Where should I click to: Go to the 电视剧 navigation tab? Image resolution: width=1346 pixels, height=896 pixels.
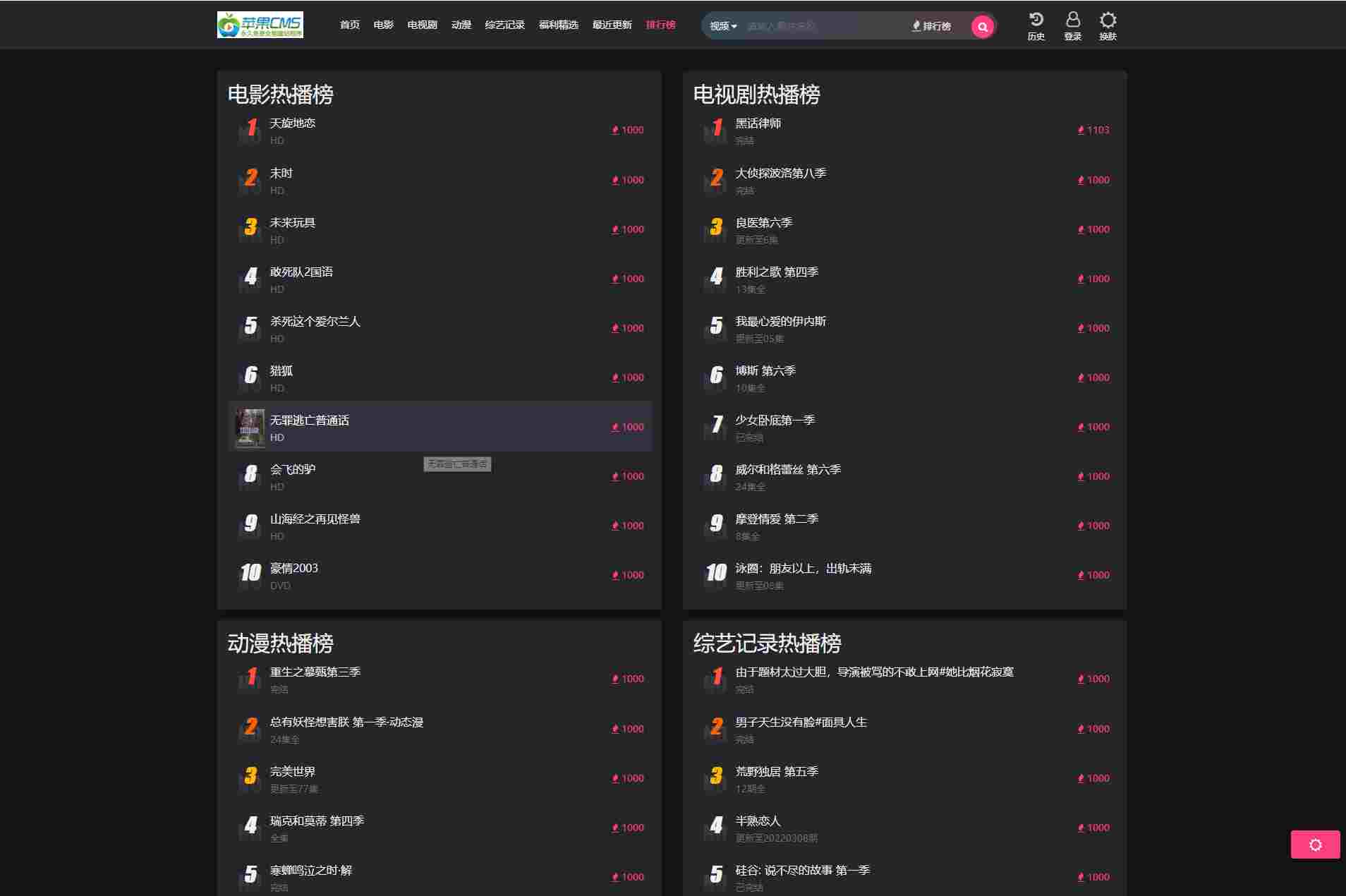422,25
